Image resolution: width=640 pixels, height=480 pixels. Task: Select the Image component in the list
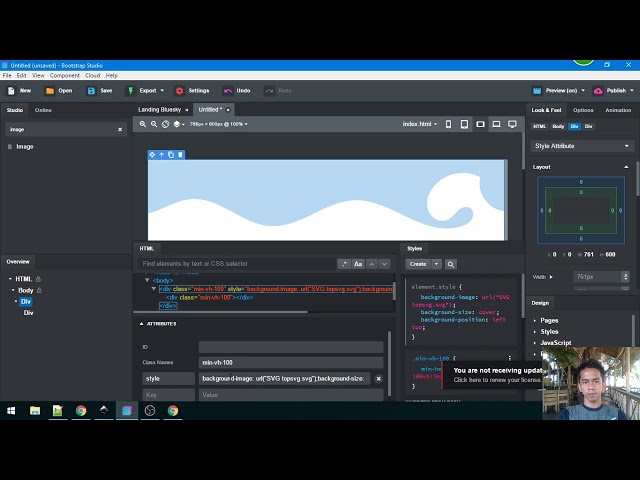(x=25, y=147)
